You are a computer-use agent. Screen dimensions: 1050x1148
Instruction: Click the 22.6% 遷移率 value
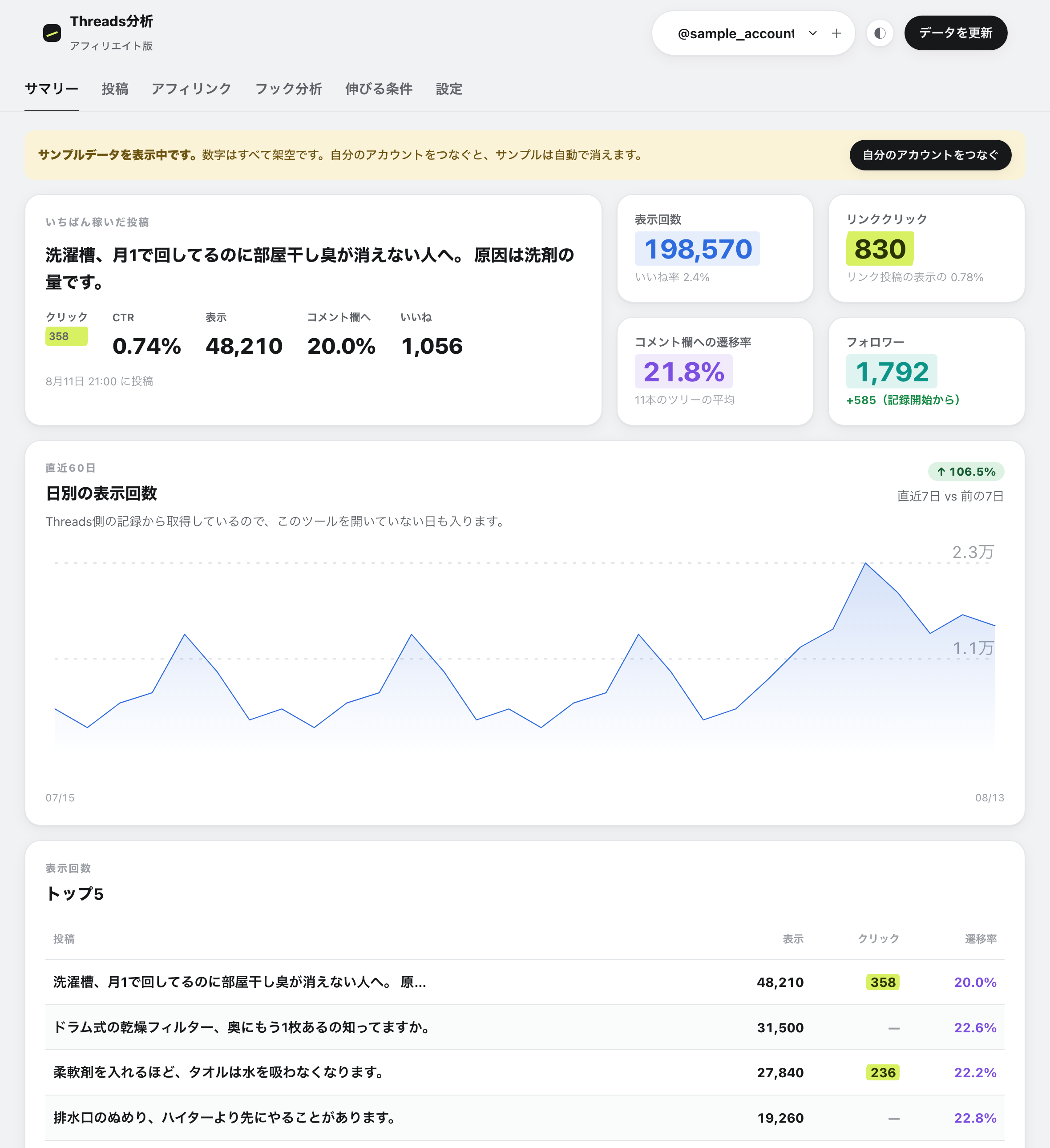tap(975, 1027)
